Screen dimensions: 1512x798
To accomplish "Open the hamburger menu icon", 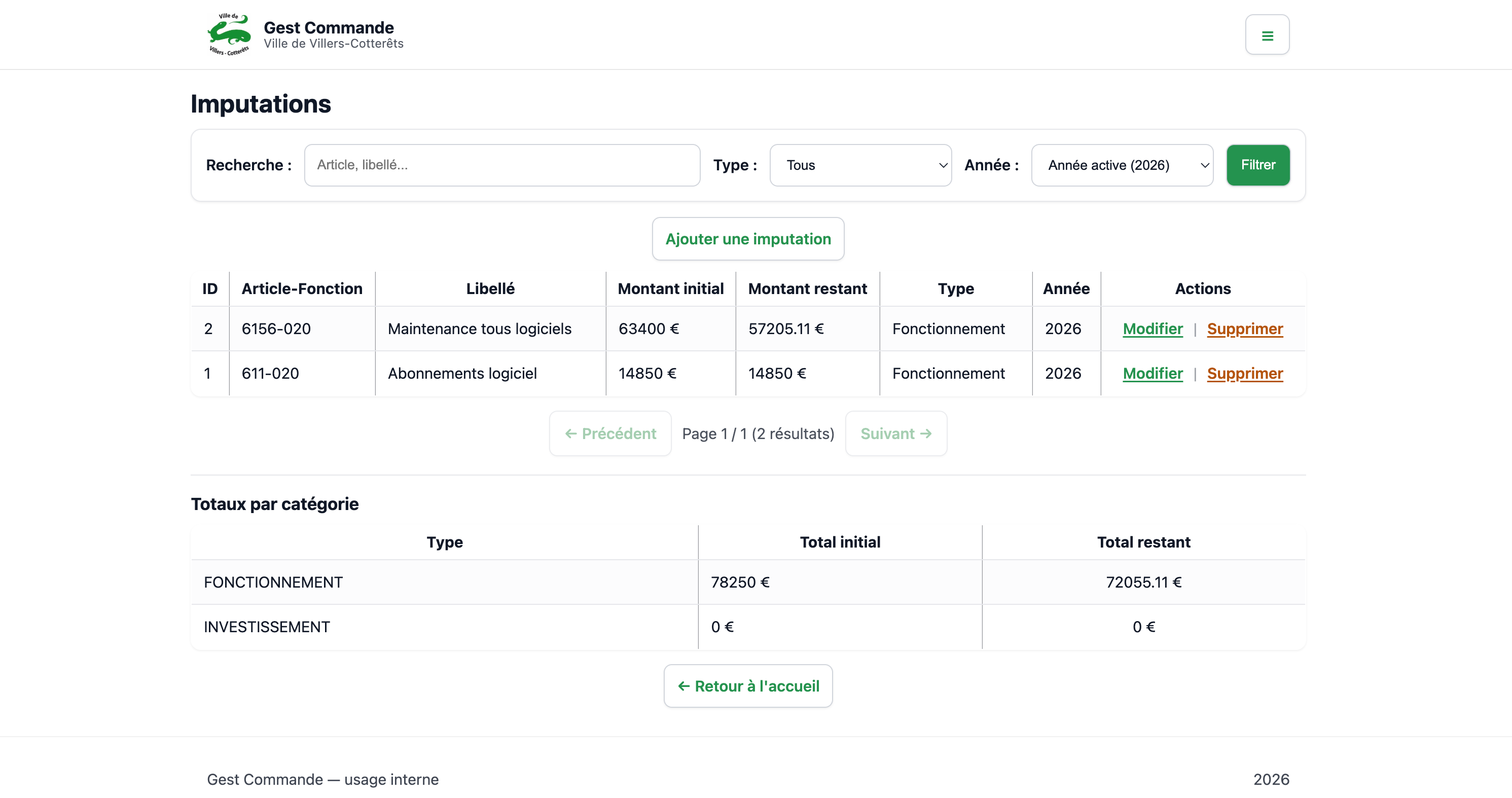I will 1267,35.
